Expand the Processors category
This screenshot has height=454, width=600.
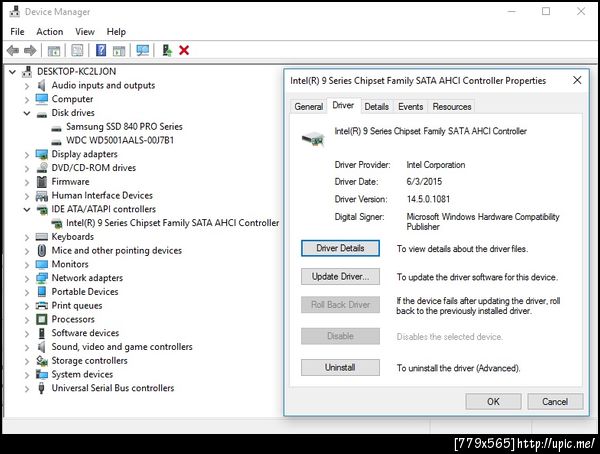click(x=27, y=320)
